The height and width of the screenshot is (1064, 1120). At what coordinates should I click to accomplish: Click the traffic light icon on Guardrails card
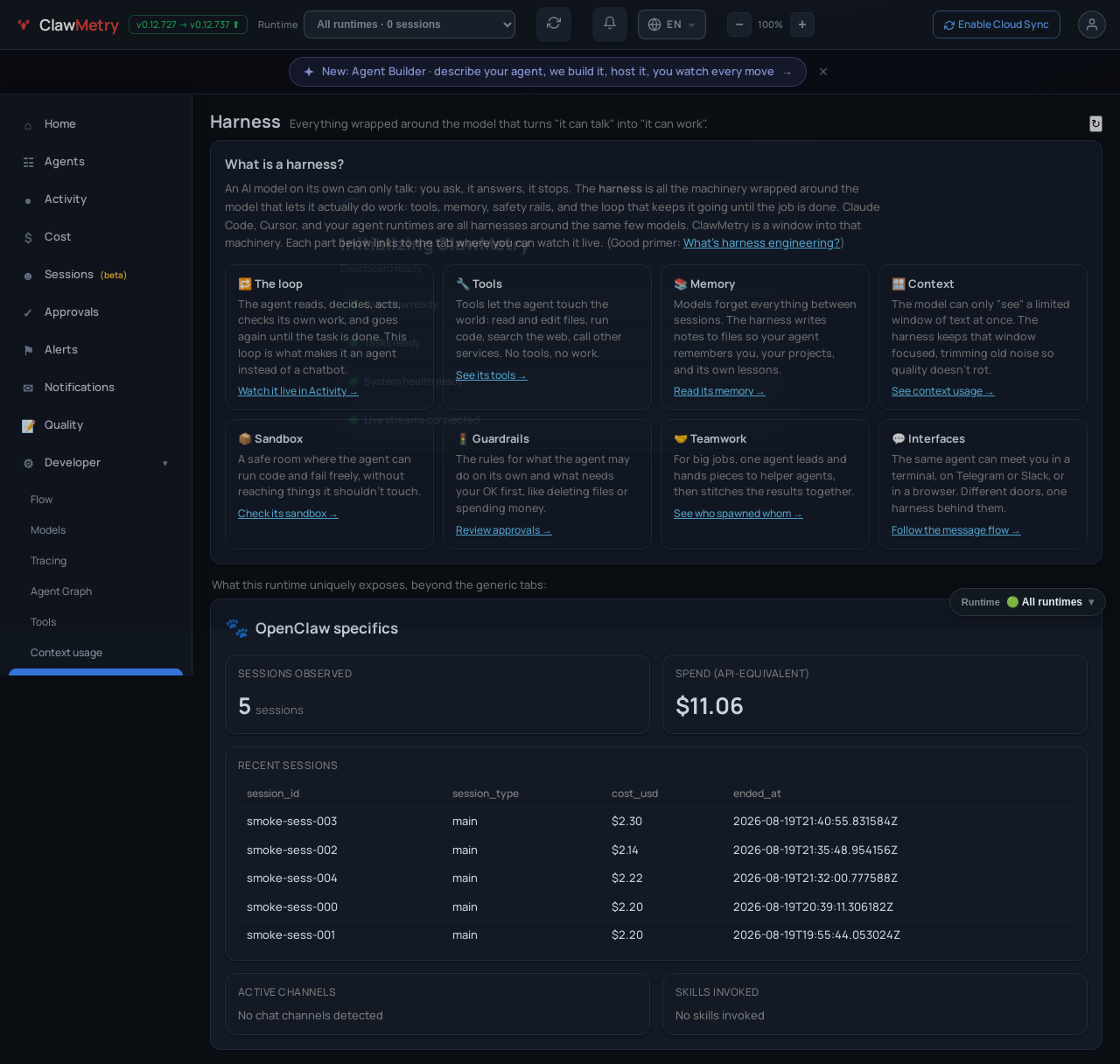463,439
